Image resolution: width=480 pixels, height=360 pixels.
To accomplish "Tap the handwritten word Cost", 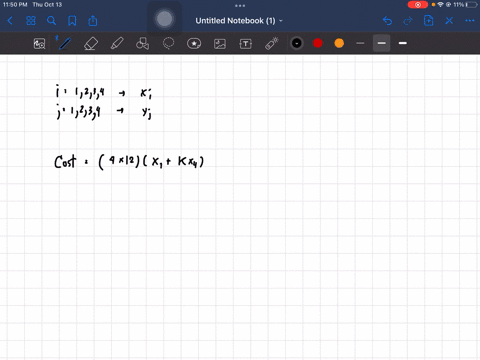I will coord(65,162).
